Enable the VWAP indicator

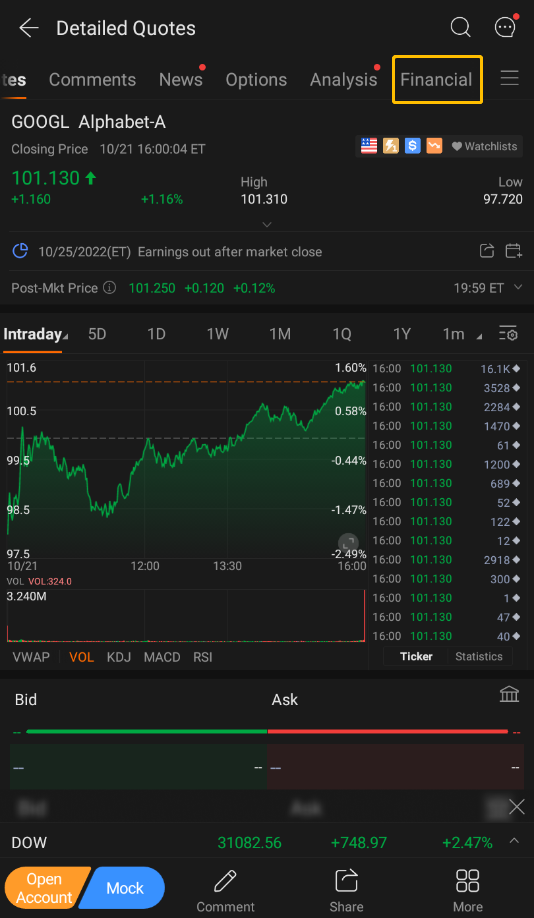point(31,657)
